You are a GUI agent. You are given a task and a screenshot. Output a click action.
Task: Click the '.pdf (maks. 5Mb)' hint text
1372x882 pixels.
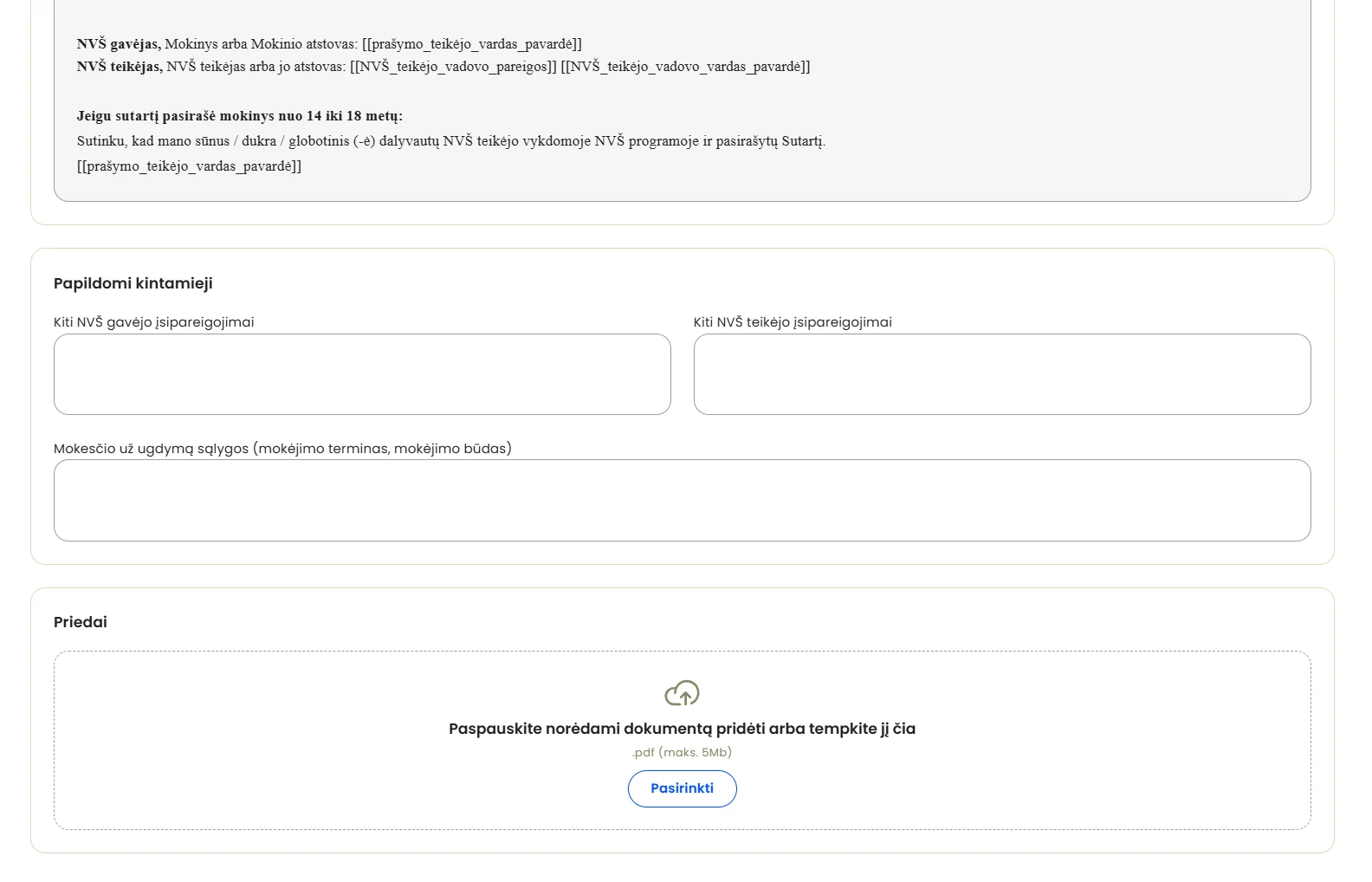682,752
